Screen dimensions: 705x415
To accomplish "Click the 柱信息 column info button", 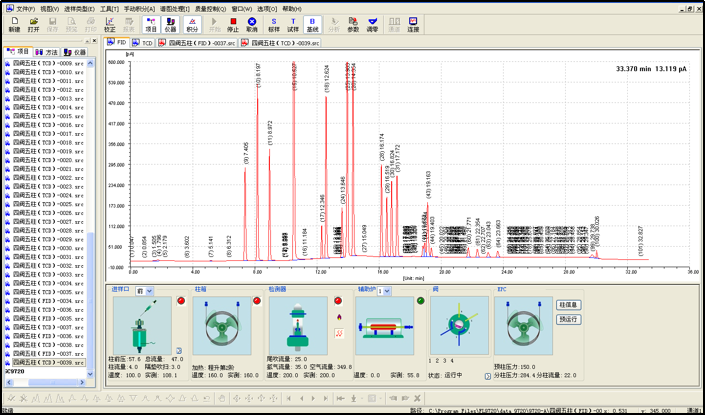I will tap(569, 305).
